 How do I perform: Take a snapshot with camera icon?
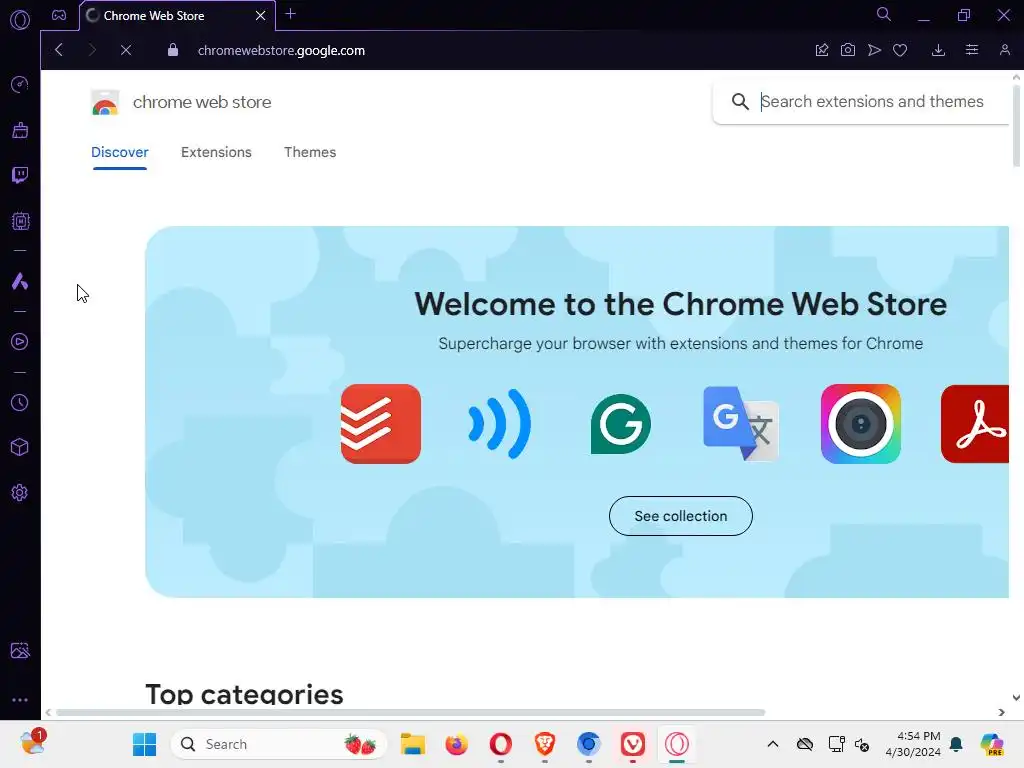pyautogui.click(x=848, y=50)
